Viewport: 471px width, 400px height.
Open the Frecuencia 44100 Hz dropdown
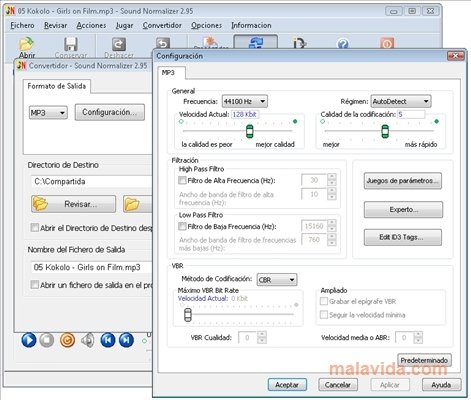pos(245,101)
